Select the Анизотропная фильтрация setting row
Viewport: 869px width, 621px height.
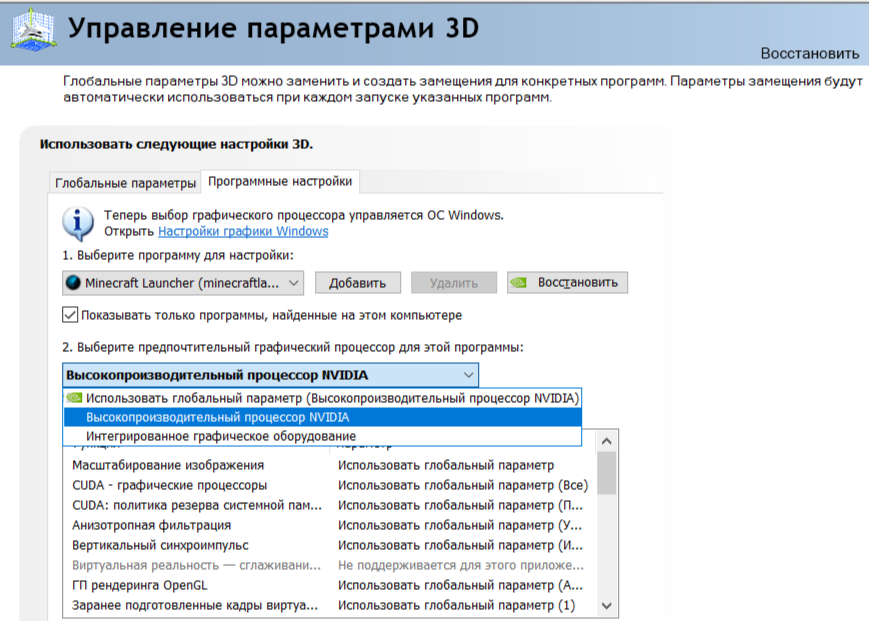point(151,525)
